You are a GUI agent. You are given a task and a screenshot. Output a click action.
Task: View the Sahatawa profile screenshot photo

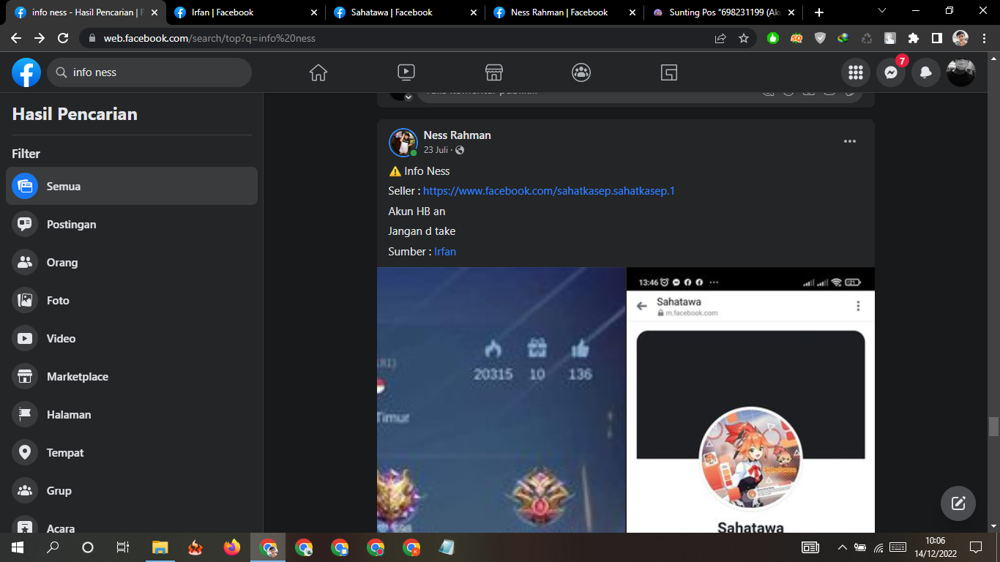[x=751, y=400]
